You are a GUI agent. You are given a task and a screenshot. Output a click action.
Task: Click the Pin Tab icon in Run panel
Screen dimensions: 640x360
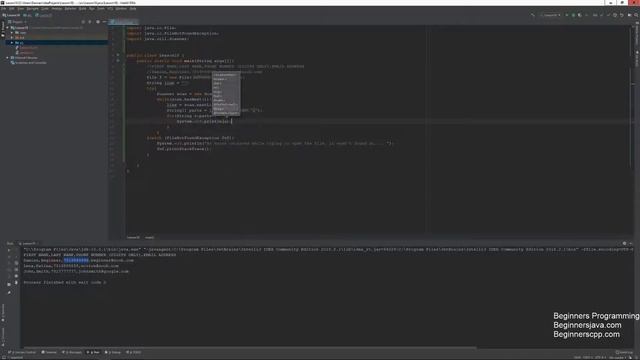(x=9, y=293)
